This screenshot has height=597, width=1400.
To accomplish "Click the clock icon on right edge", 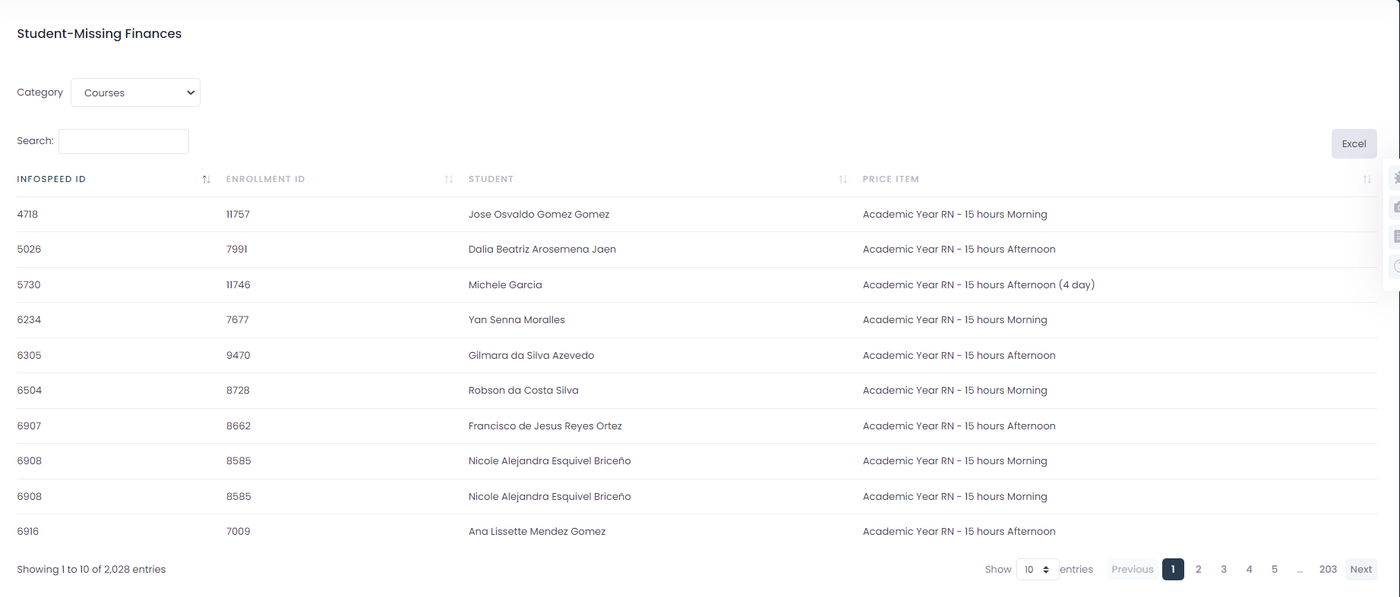I will (1396, 266).
